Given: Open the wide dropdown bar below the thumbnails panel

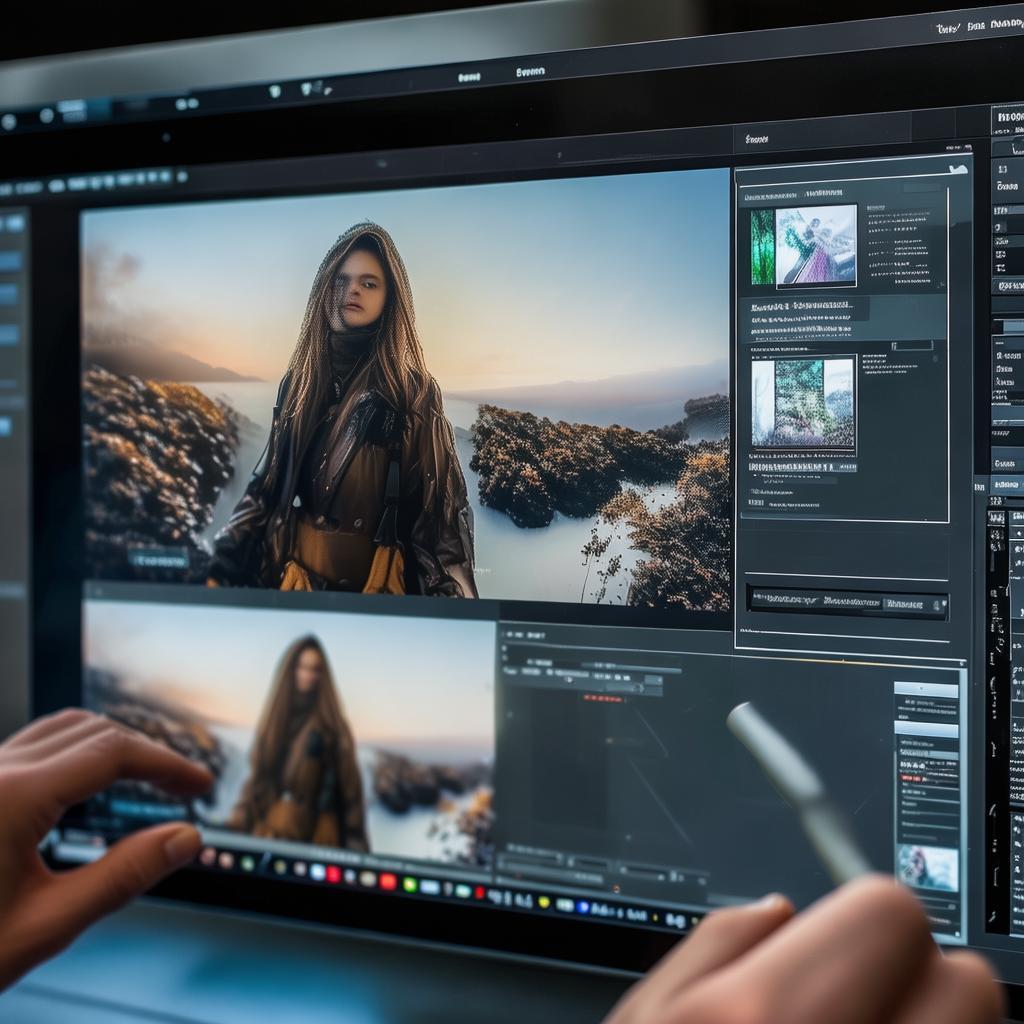Looking at the screenshot, I should 848,602.
